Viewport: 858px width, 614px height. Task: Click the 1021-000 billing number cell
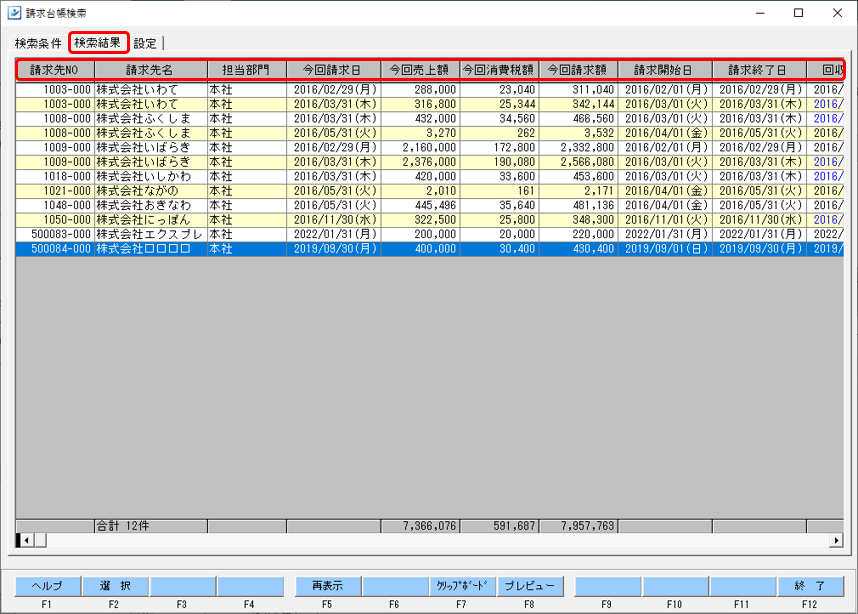click(x=55, y=191)
